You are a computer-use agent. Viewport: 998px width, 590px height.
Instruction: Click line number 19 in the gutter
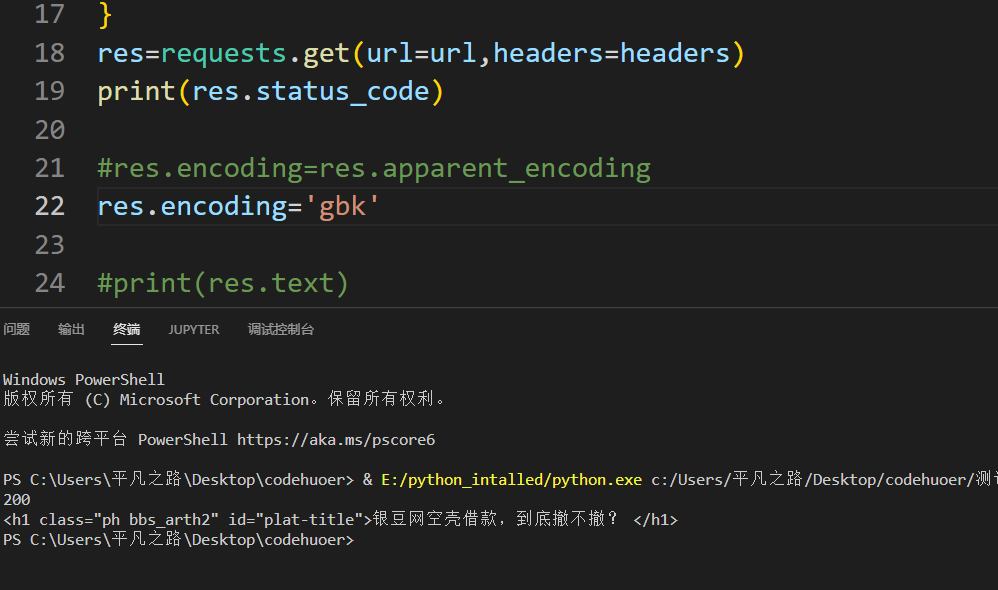point(49,91)
